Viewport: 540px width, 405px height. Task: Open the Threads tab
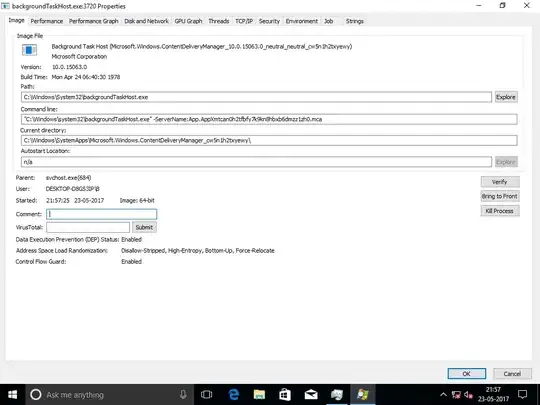219,21
